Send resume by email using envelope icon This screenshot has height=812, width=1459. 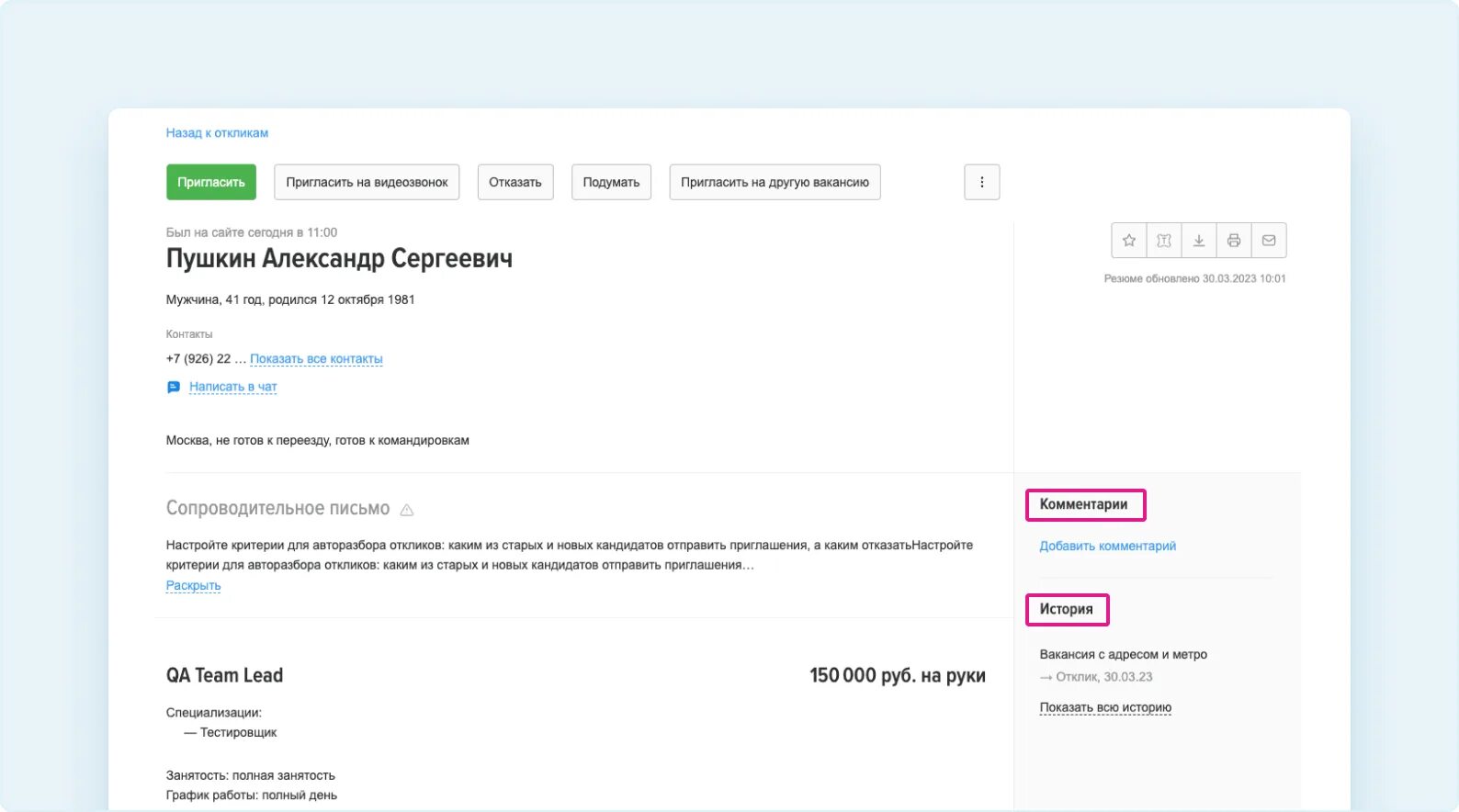[1269, 241]
